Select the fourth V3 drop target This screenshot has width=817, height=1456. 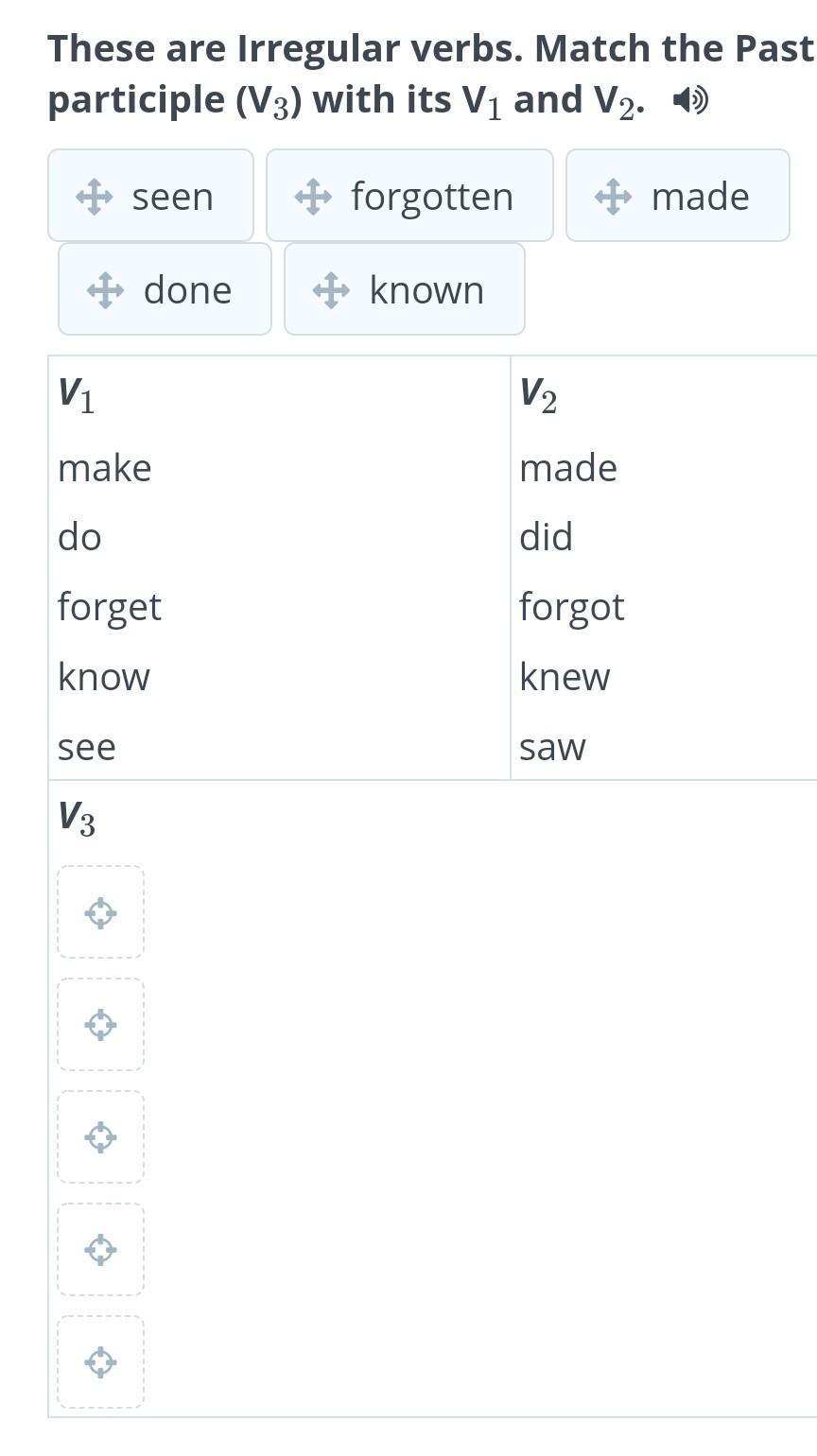[x=101, y=1250]
